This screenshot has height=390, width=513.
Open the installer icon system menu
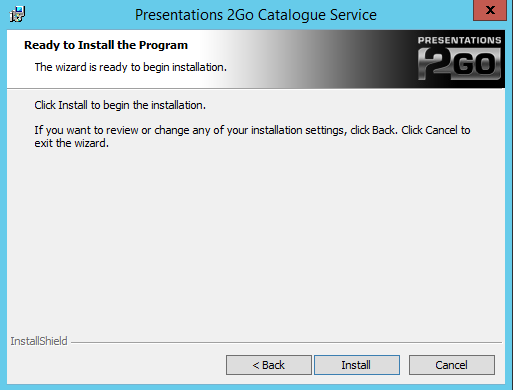[17, 14]
